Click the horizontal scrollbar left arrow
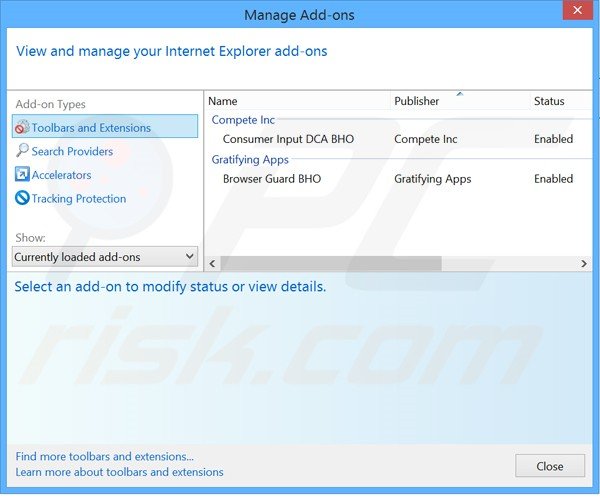This screenshot has width=600, height=497. 212,264
